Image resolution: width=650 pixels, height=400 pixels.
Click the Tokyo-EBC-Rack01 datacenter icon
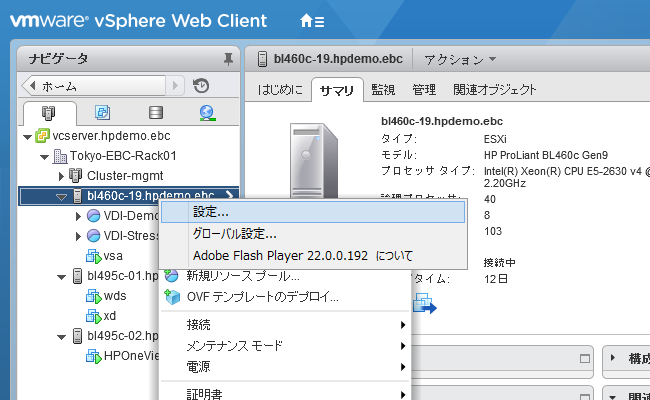click(x=60, y=156)
